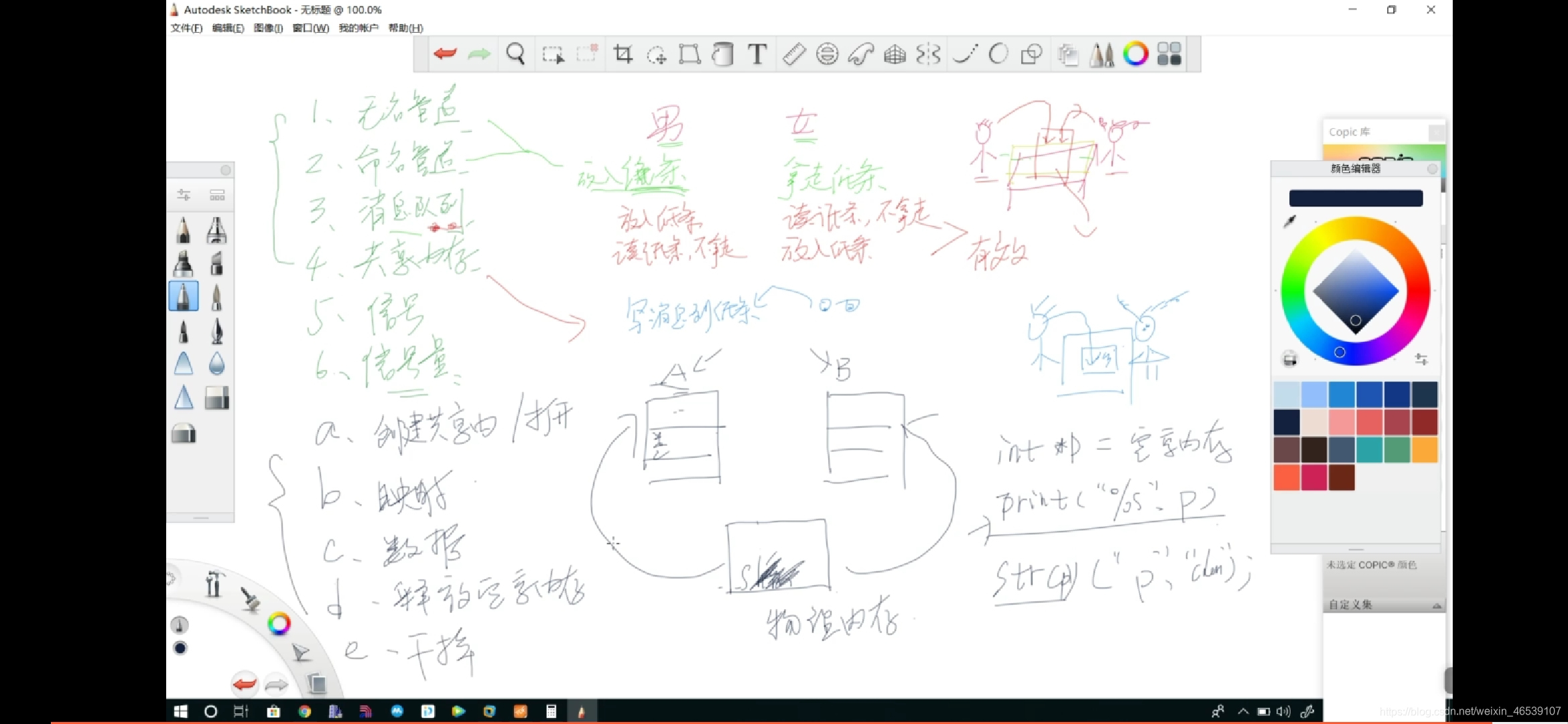
Task: Select the Zoom magnifier tool
Action: point(515,54)
